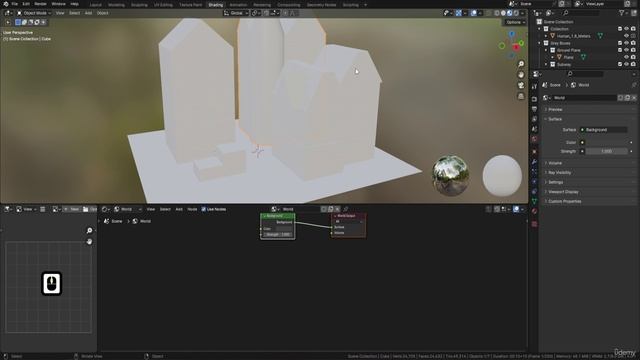Select solid viewport shading
The height and width of the screenshot is (360, 640).
(x=503, y=13)
